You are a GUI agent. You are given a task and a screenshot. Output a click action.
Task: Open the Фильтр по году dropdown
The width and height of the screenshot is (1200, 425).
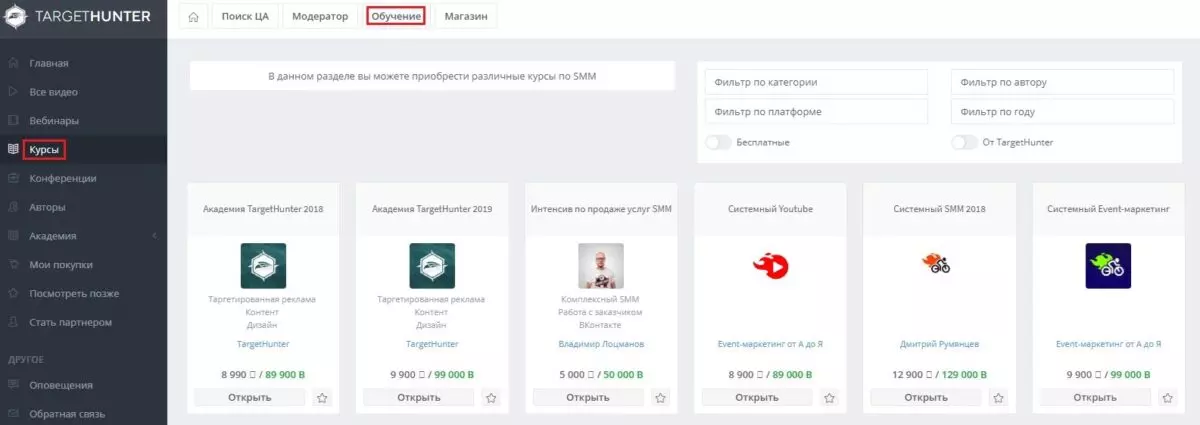coord(1062,112)
